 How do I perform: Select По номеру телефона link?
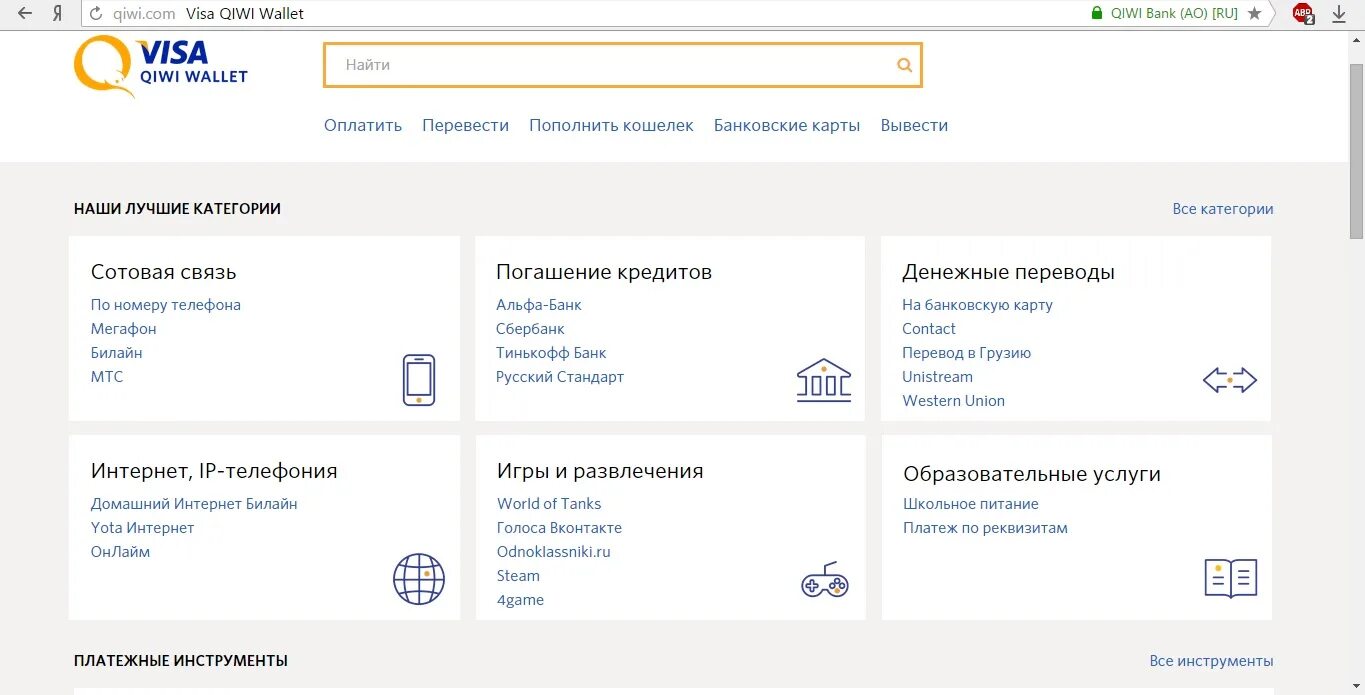(x=166, y=305)
